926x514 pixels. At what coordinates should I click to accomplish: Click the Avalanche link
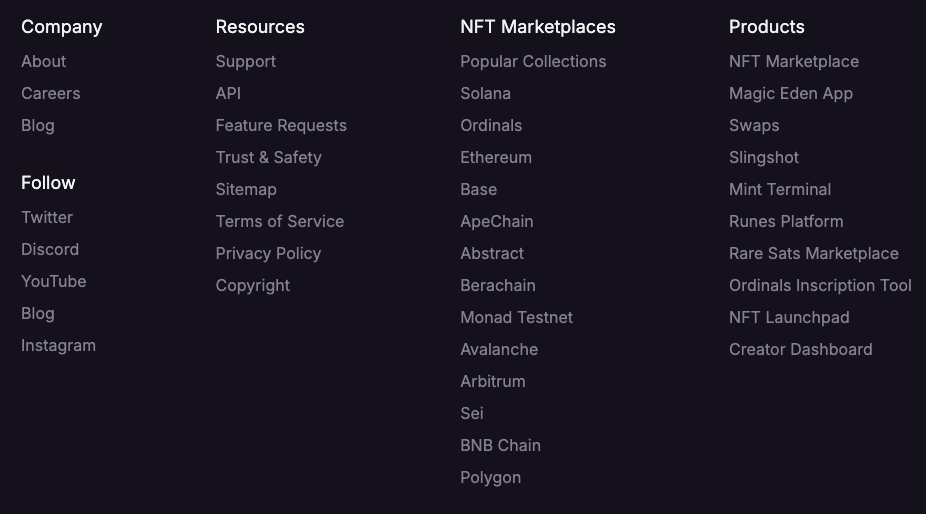[500, 349]
